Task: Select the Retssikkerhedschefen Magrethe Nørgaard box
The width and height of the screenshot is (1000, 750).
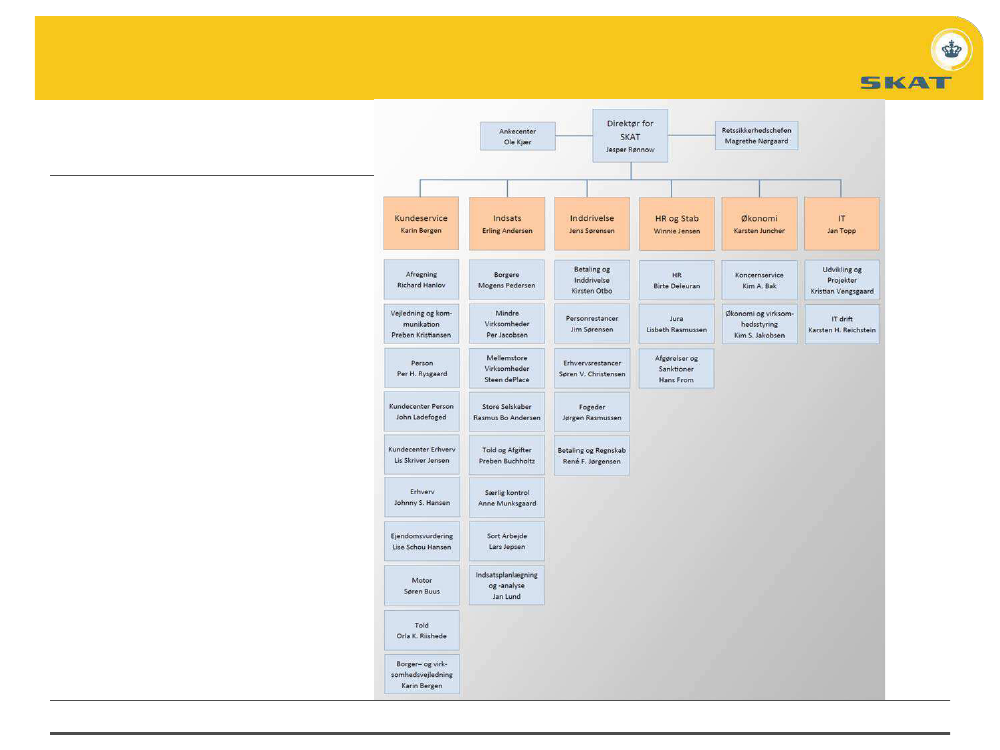Action: [x=756, y=136]
